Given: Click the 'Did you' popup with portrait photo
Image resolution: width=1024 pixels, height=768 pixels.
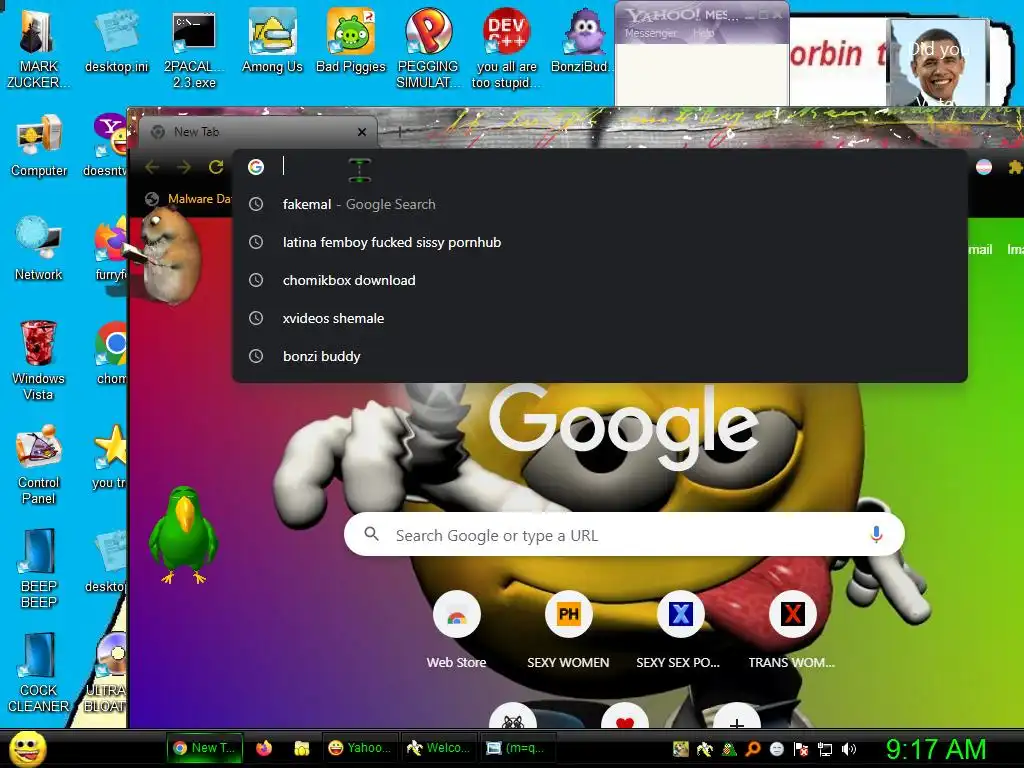Looking at the screenshot, I should [938, 61].
